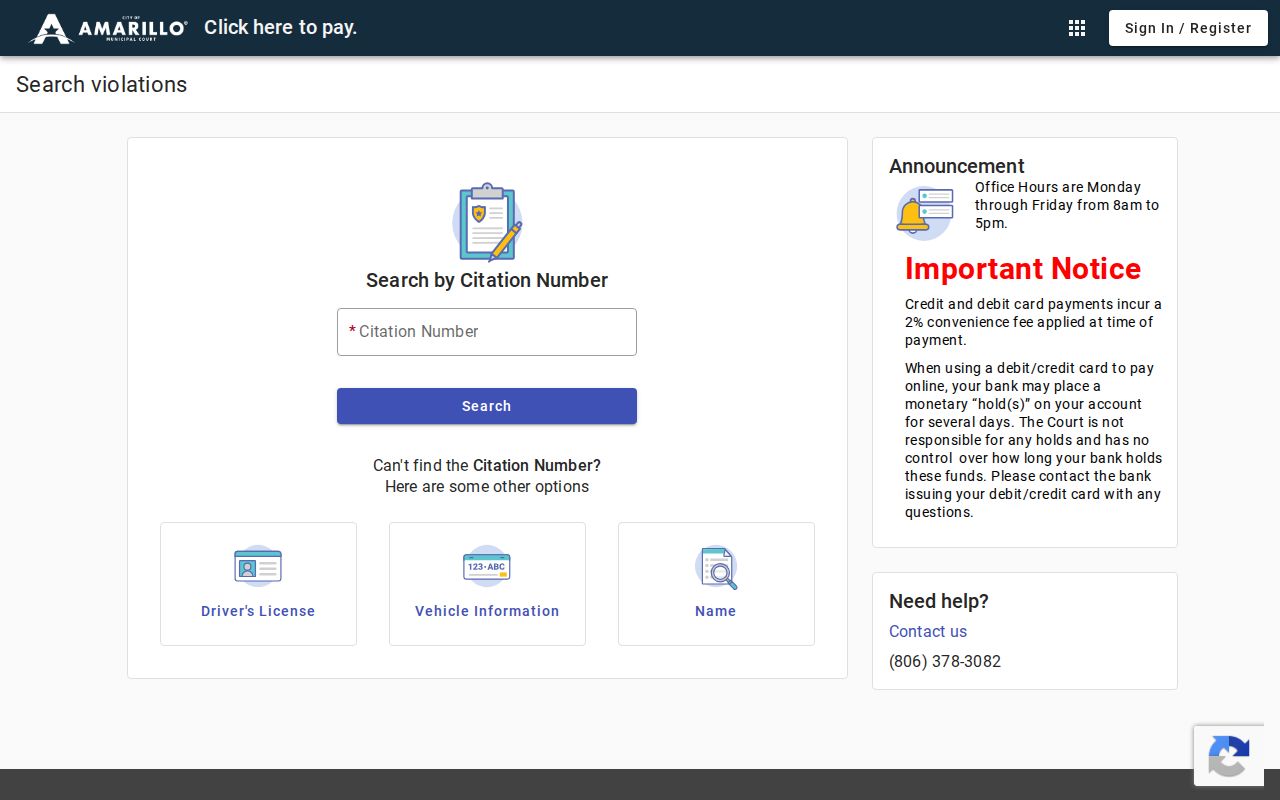Click the 'Search violations' page title
The height and width of the screenshot is (800, 1280).
(x=101, y=84)
